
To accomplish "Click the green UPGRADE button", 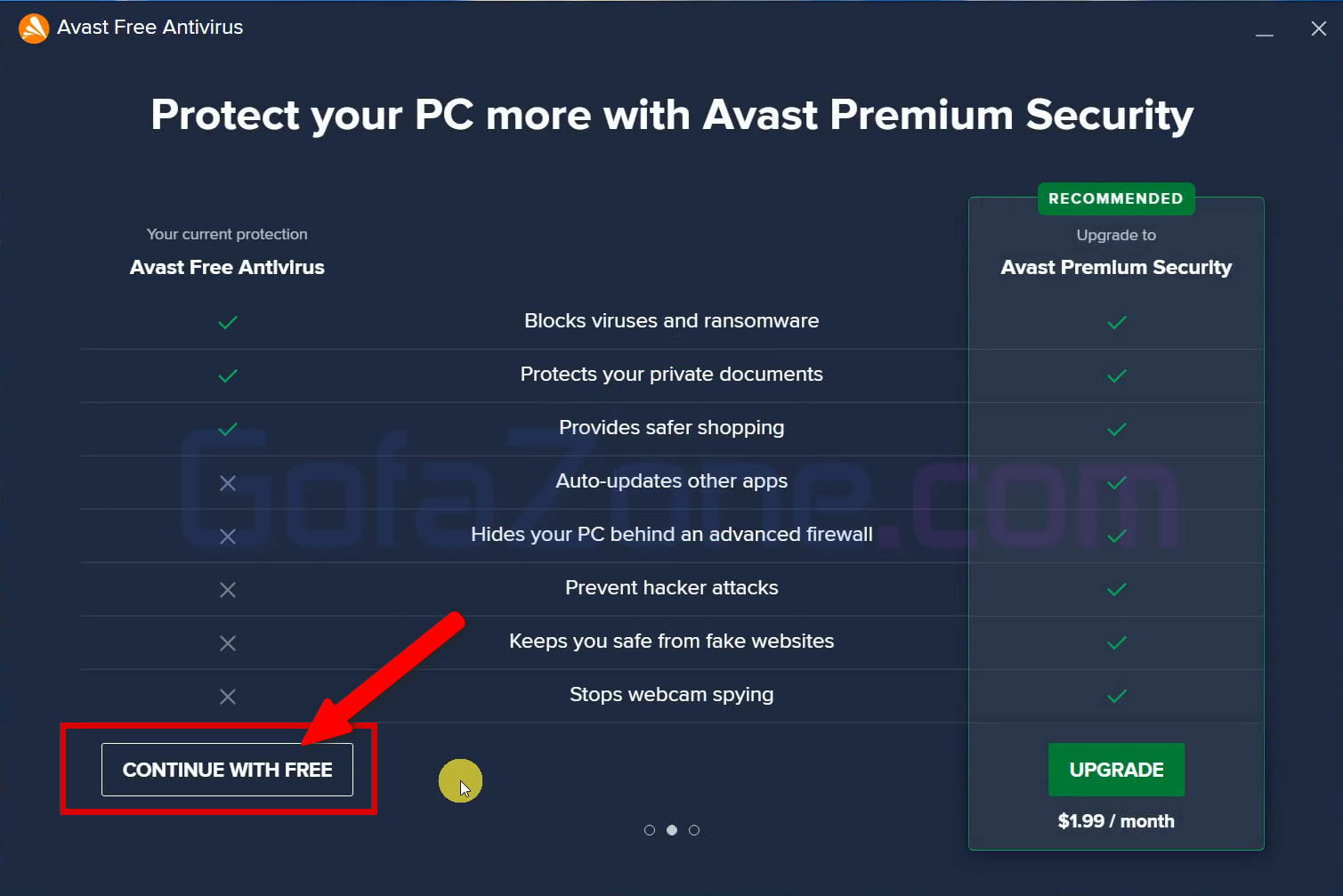I will 1116,770.
